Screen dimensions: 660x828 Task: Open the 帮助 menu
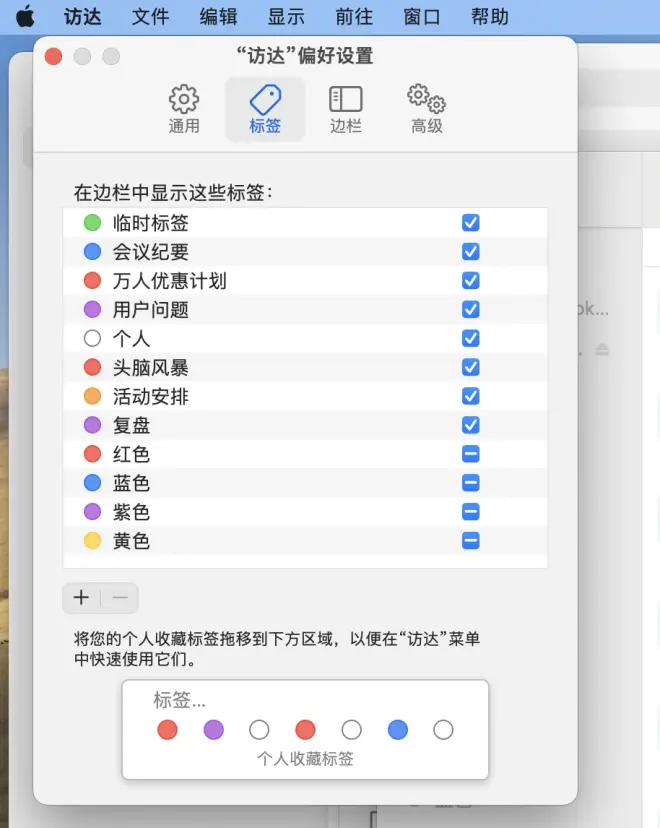pyautogui.click(x=490, y=17)
